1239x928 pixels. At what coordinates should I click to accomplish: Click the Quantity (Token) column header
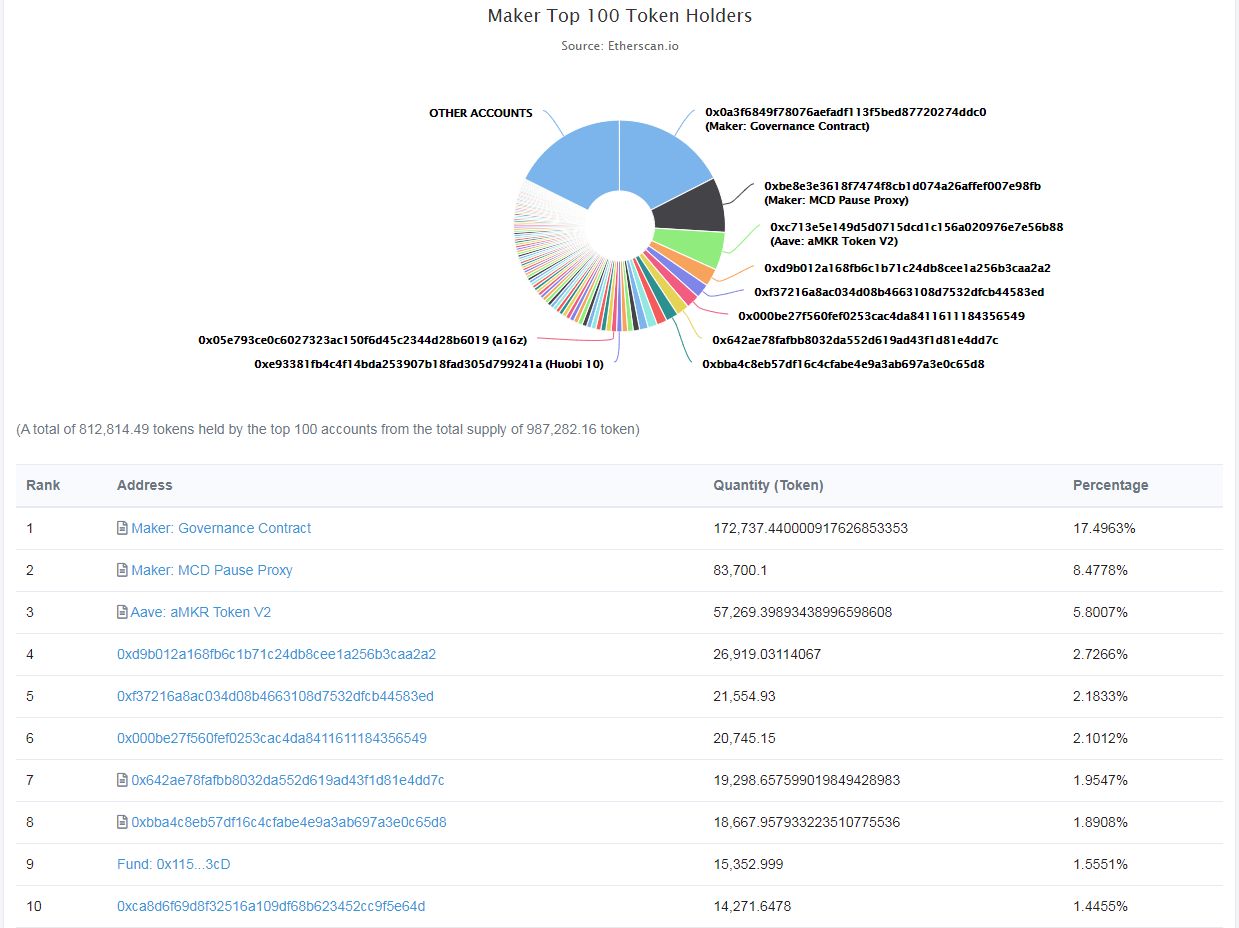coord(768,485)
